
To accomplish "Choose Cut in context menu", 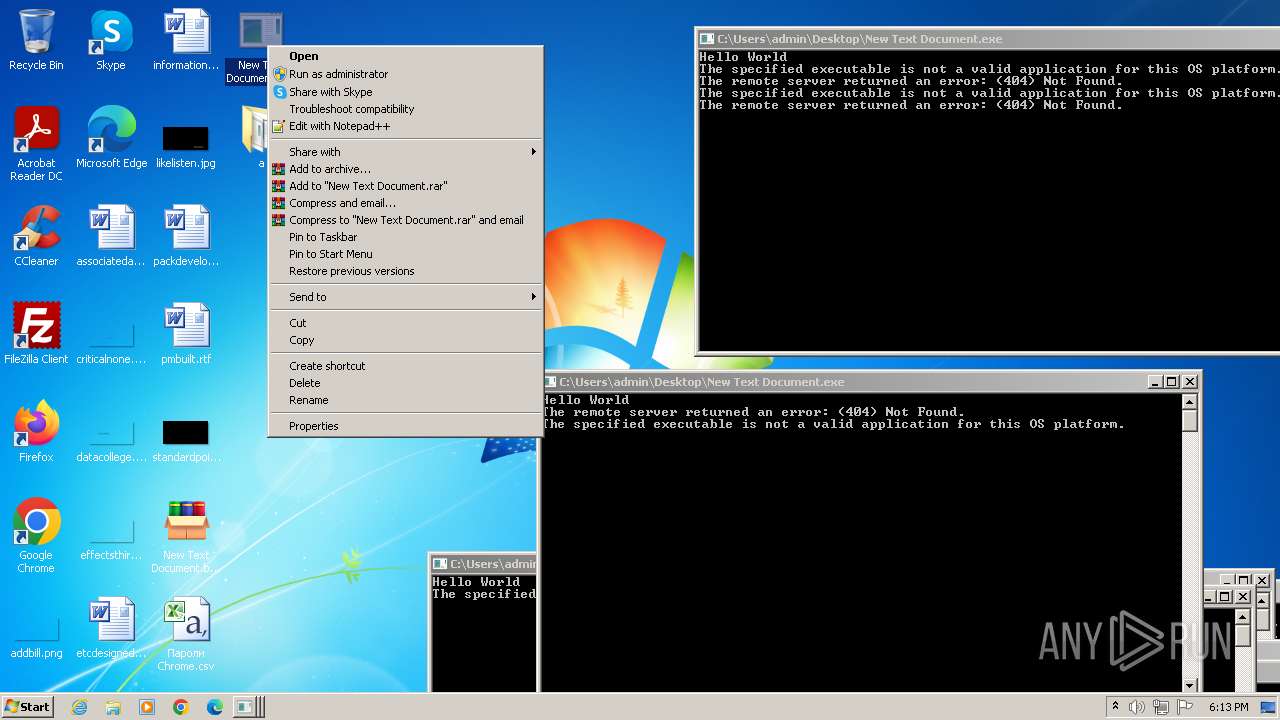I will 405,323.
